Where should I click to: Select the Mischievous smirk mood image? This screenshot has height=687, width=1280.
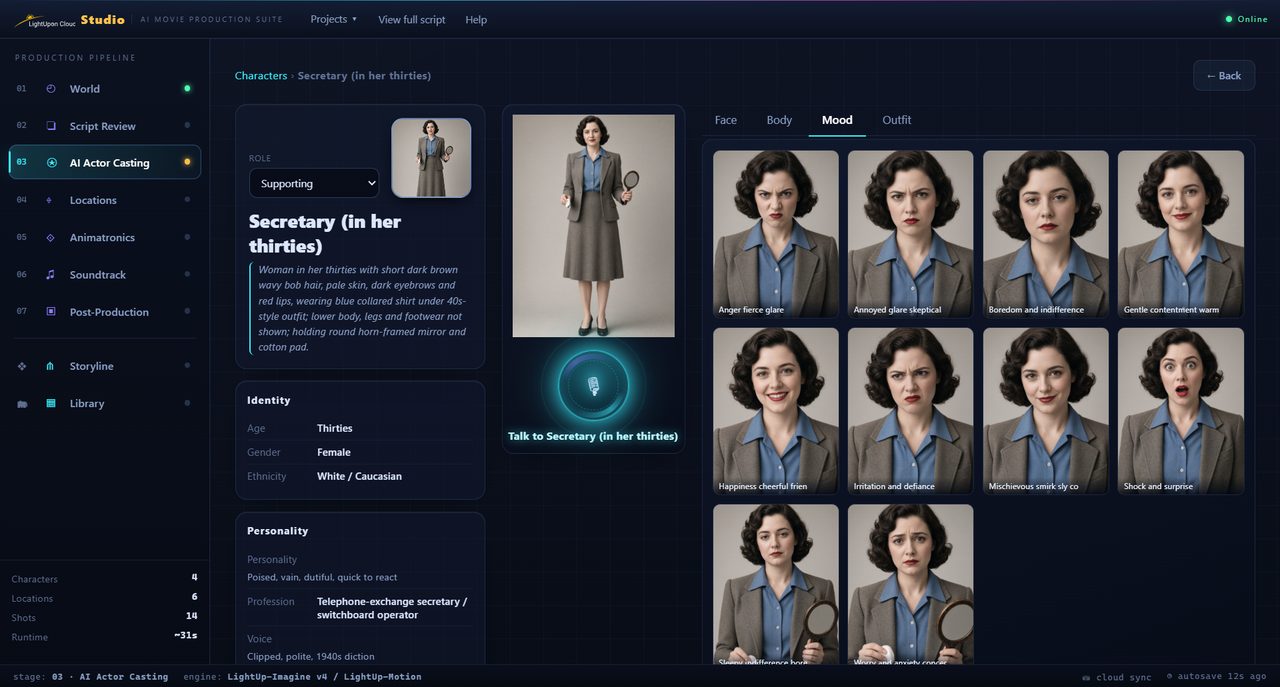[x=1045, y=411]
